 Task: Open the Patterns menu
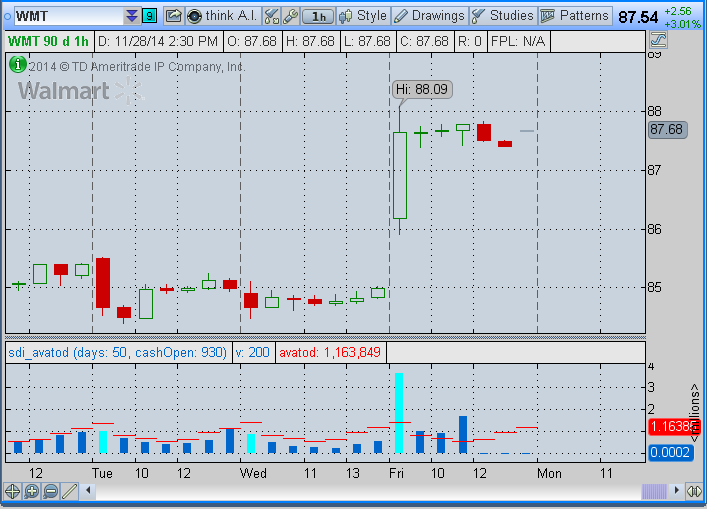pyautogui.click(x=575, y=16)
